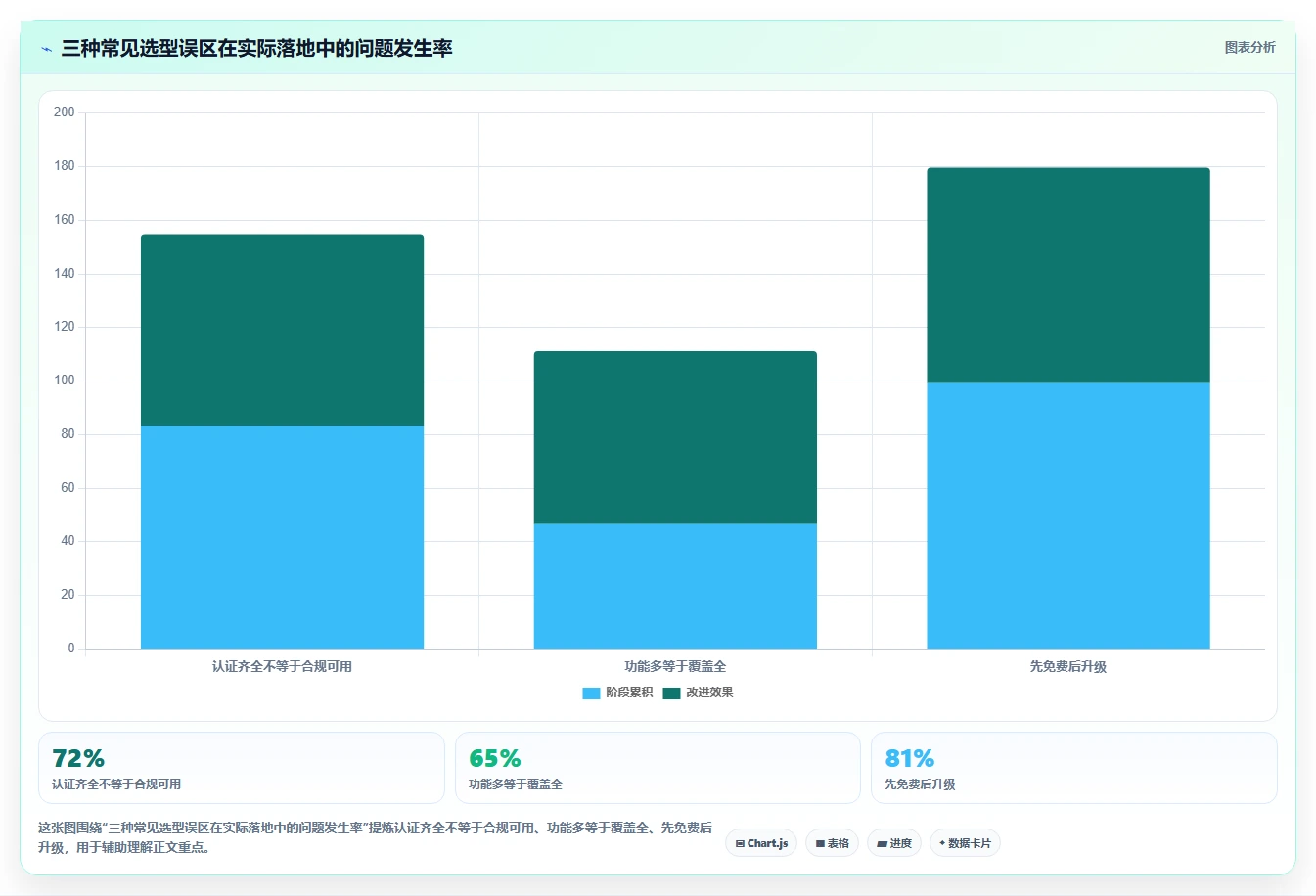Click the 表格 tag
1316x896 pixels.
(832, 843)
